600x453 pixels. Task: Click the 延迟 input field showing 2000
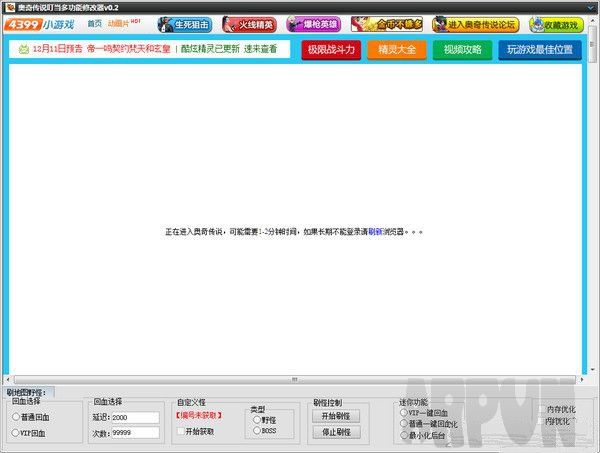pyautogui.click(x=135, y=417)
